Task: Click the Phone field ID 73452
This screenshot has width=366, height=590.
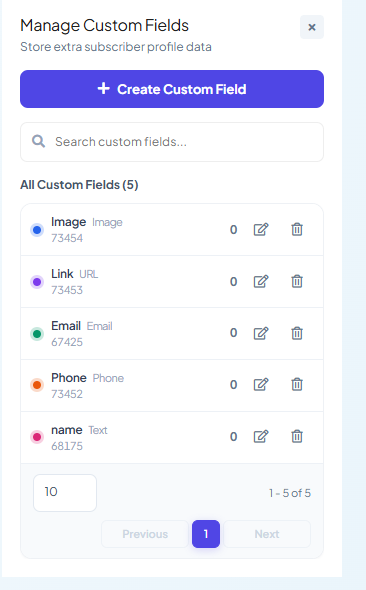Action: [67, 394]
